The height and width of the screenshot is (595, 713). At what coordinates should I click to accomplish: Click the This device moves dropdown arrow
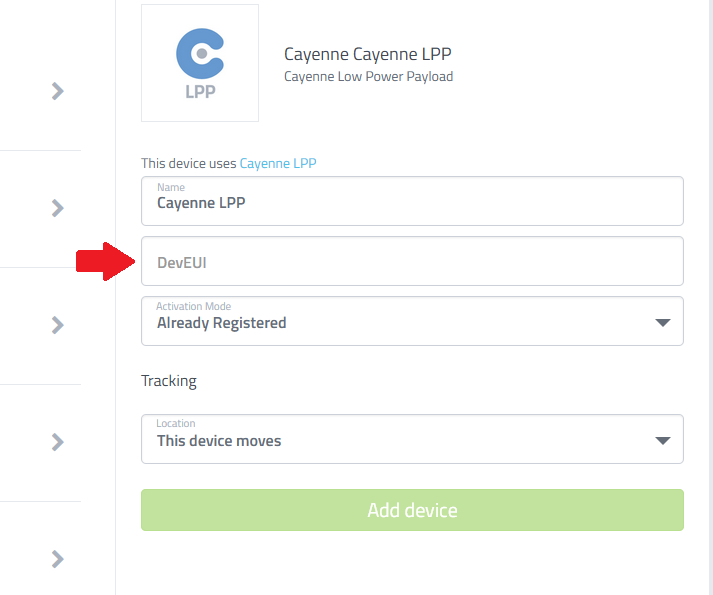(x=663, y=440)
